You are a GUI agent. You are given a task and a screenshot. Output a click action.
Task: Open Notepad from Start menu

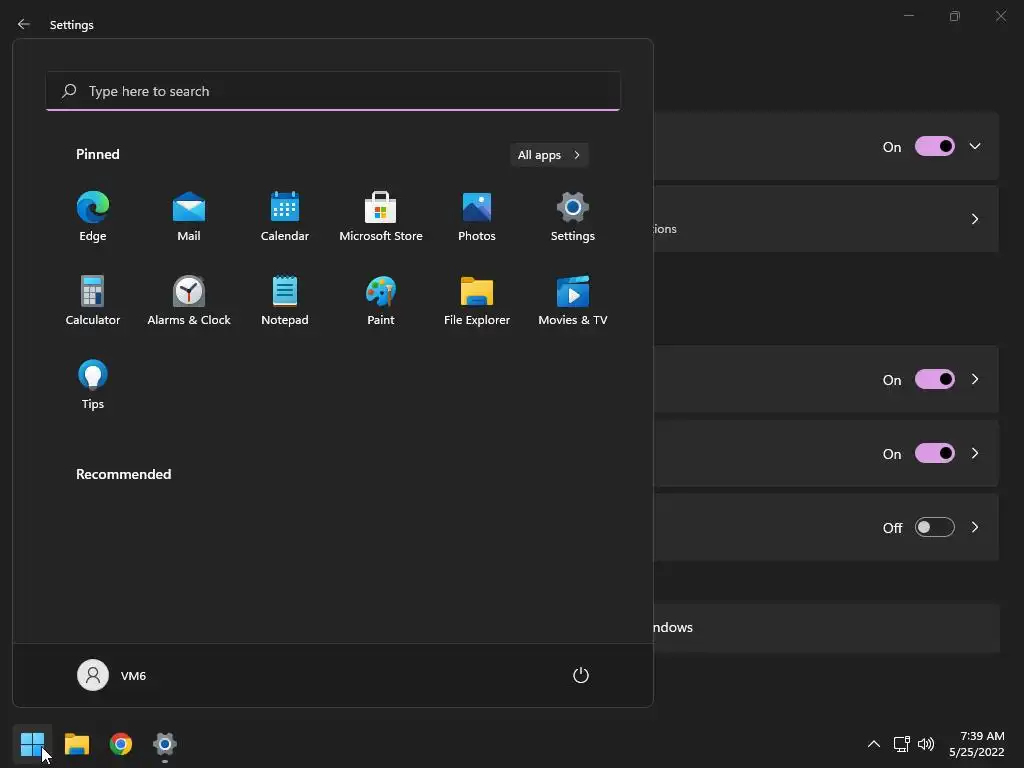tap(285, 300)
